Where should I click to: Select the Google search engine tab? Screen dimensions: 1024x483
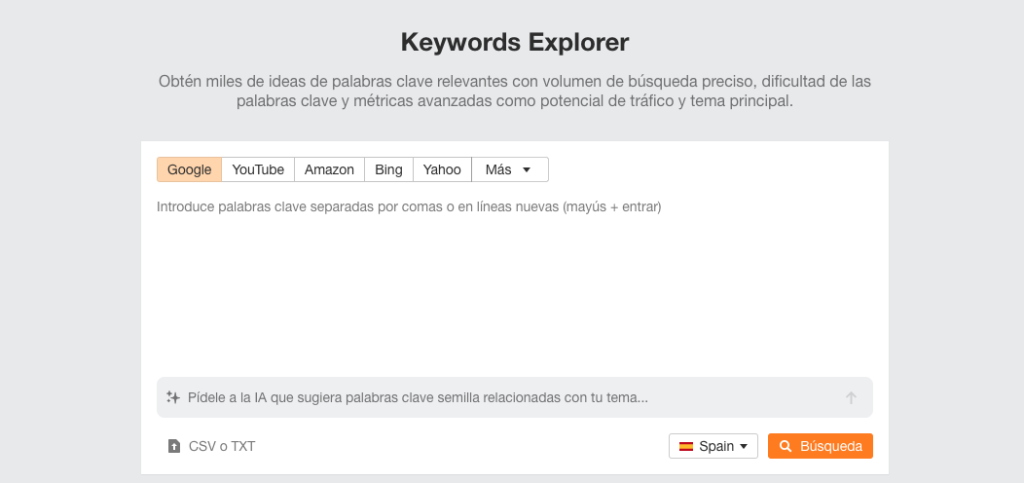point(189,170)
